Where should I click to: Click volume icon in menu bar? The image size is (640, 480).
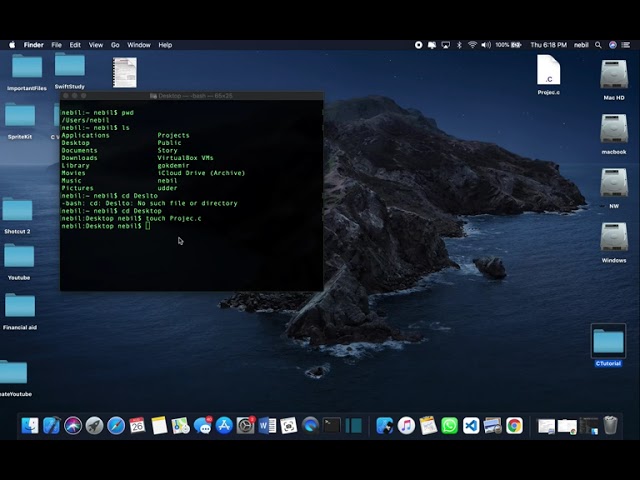click(486, 45)
